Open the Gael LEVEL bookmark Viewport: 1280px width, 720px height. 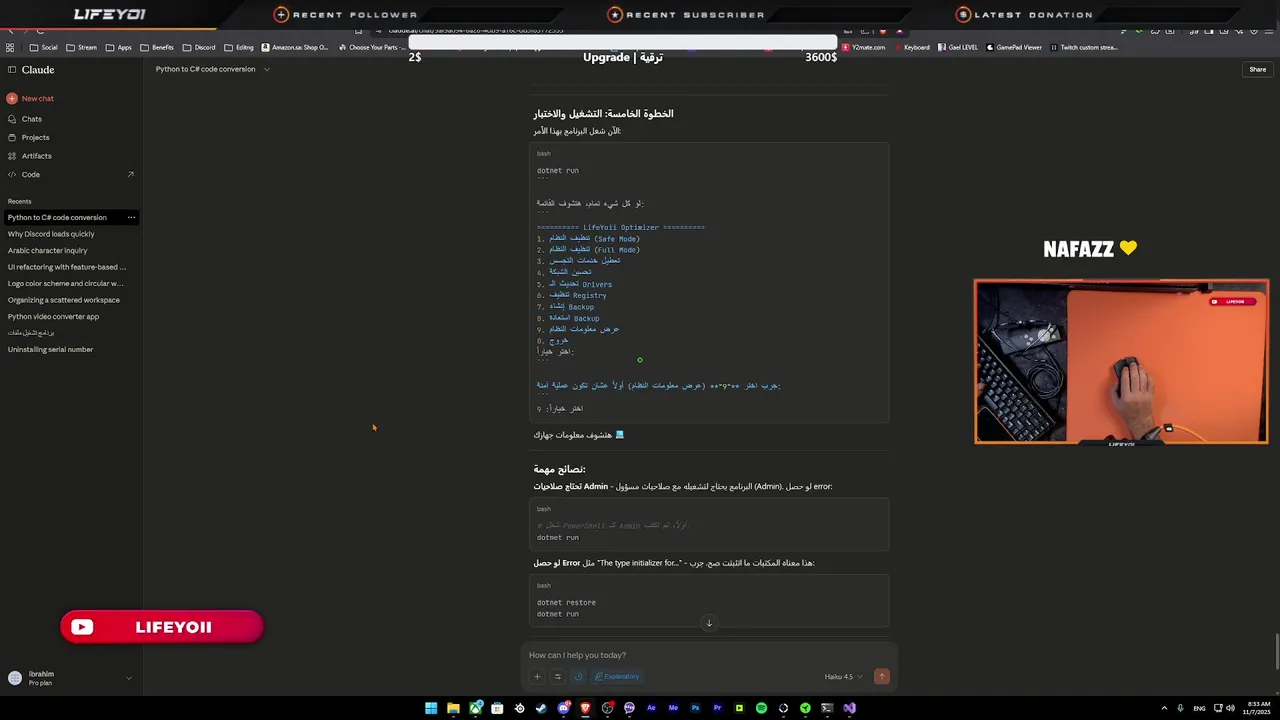[958, 47]
